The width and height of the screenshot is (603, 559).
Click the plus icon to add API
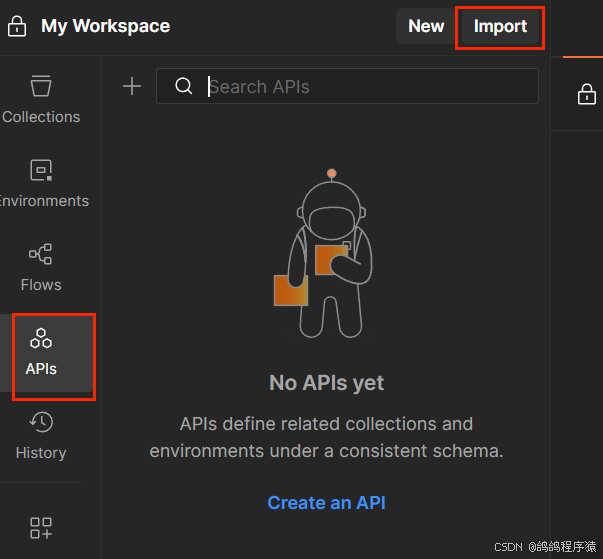point(132,86)
